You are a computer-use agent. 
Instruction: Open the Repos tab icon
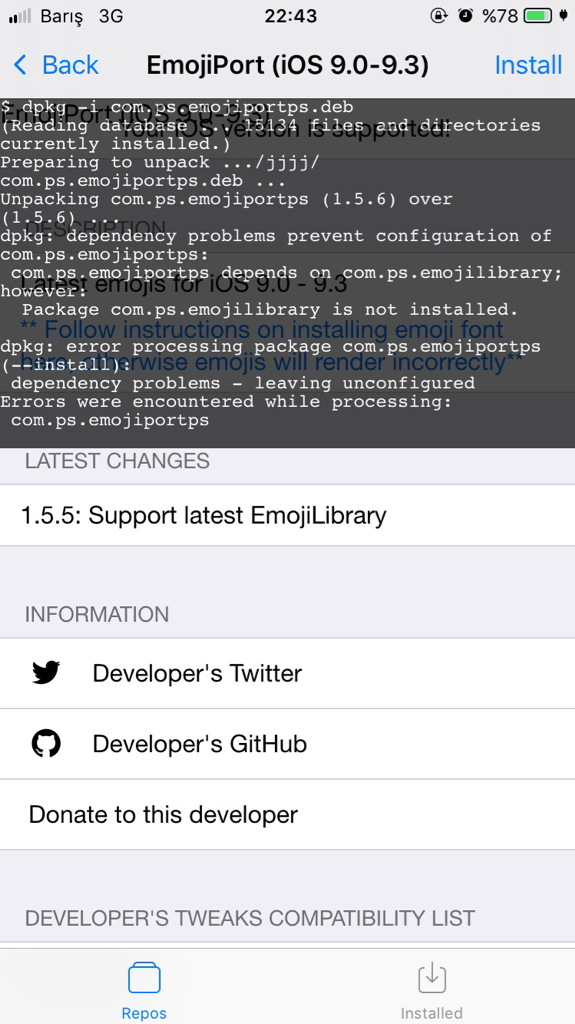pyautogui.click(x=144, y=978)
